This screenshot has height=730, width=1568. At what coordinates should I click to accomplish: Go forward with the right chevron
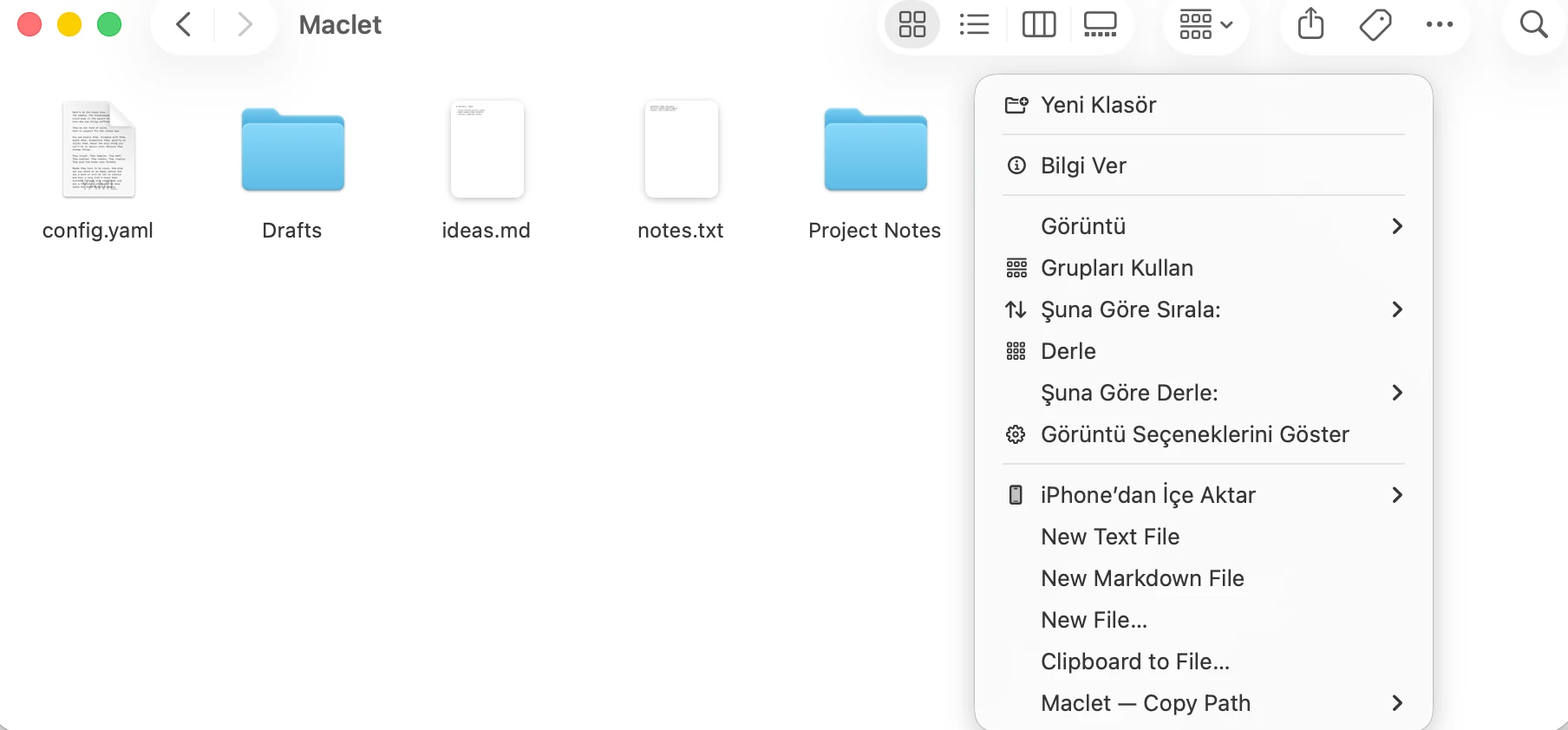245,24
